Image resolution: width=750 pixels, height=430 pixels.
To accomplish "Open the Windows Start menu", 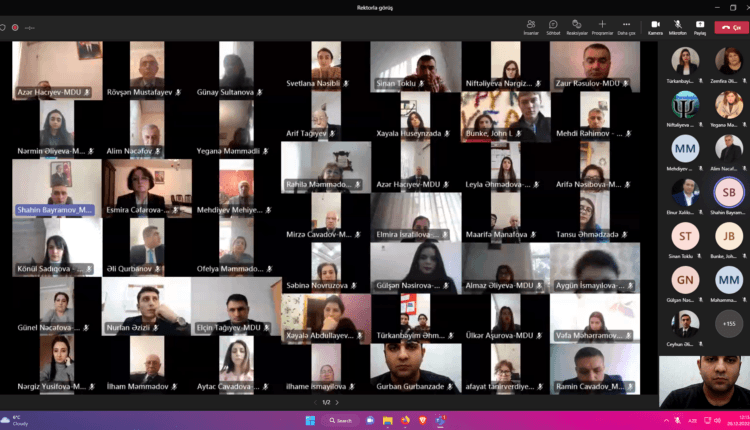I will click(309, 420).
